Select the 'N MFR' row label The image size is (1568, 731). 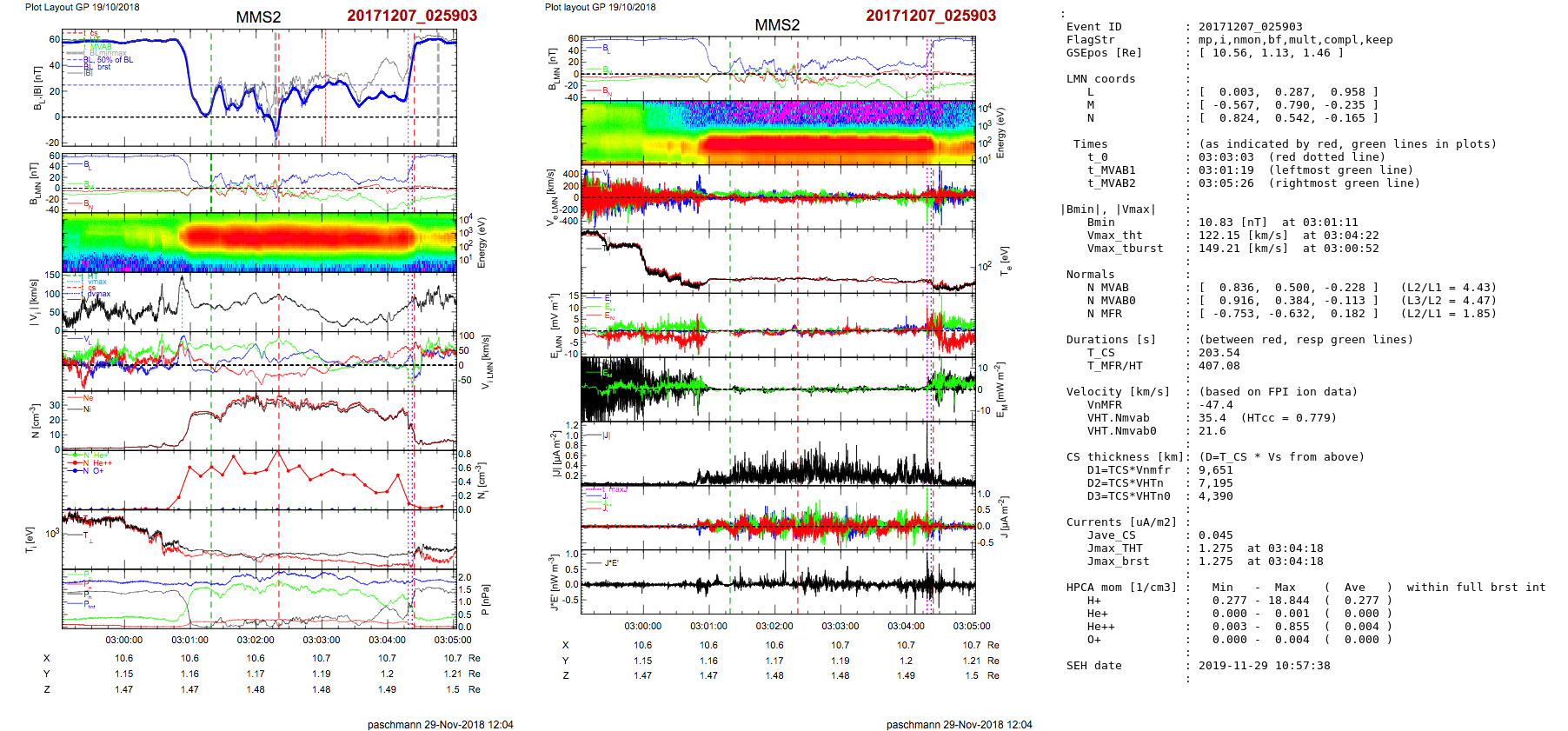tap(1104, 314)
